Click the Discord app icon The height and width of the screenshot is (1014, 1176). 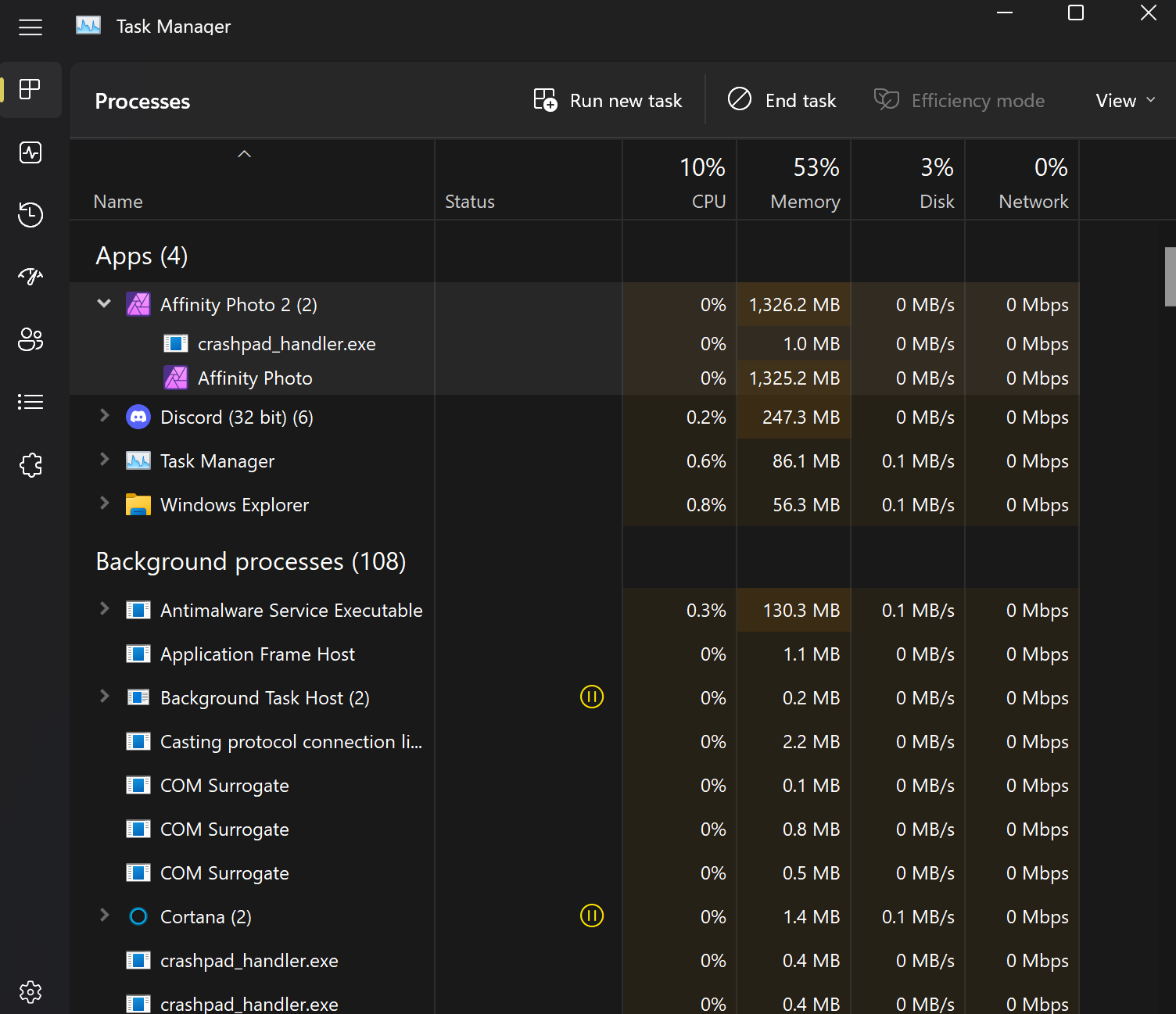(138, 417)
